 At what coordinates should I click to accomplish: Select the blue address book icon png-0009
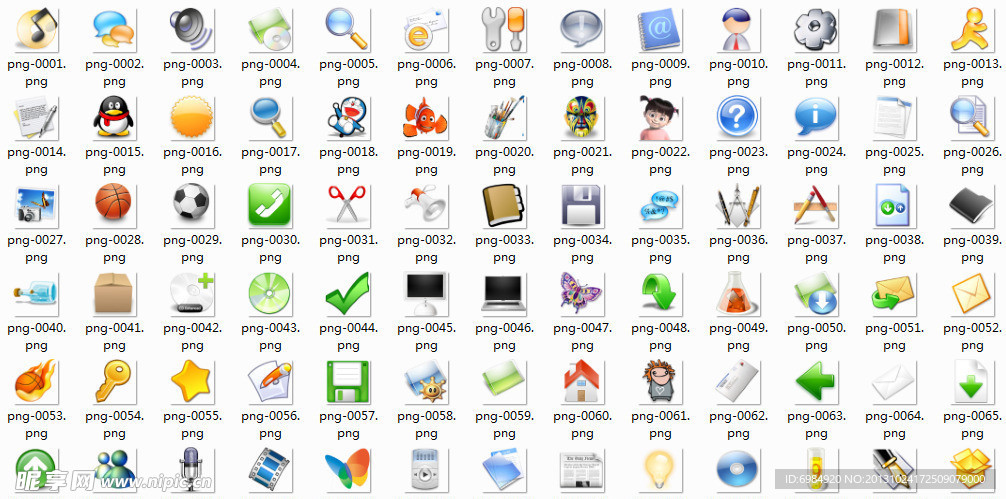[x=660, y=30]
